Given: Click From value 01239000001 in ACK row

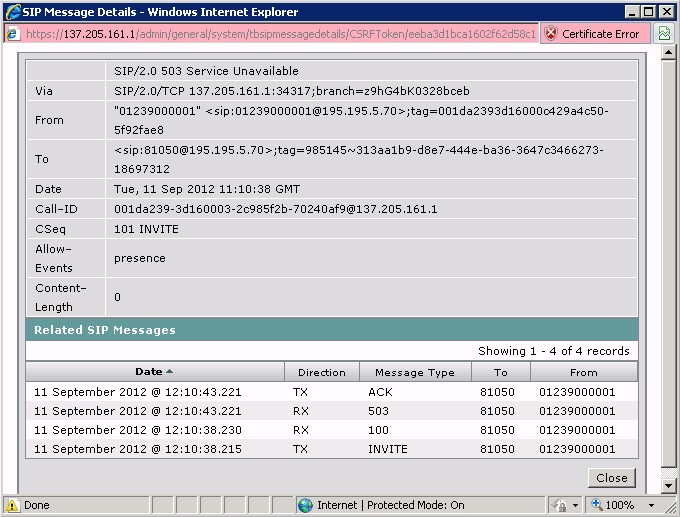Looking at the screenshot, I should [x=577, y=392].
